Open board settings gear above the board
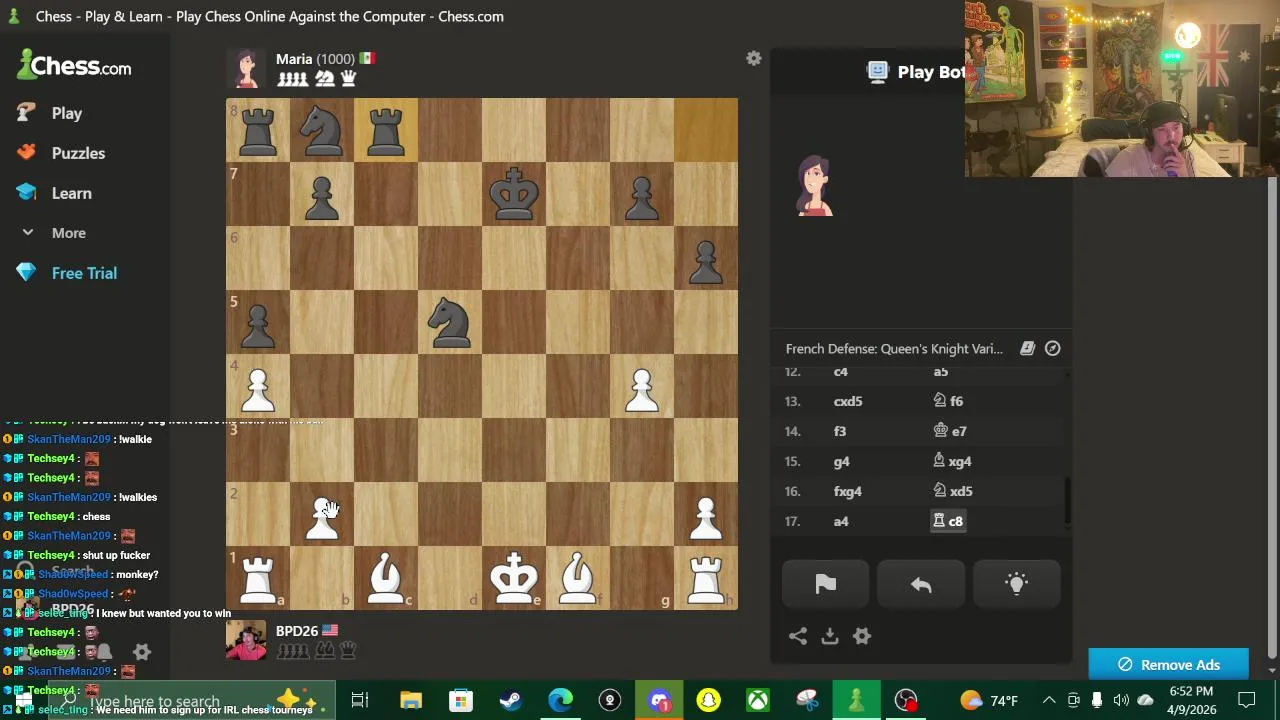1280x720 pixels. point(754,59)
